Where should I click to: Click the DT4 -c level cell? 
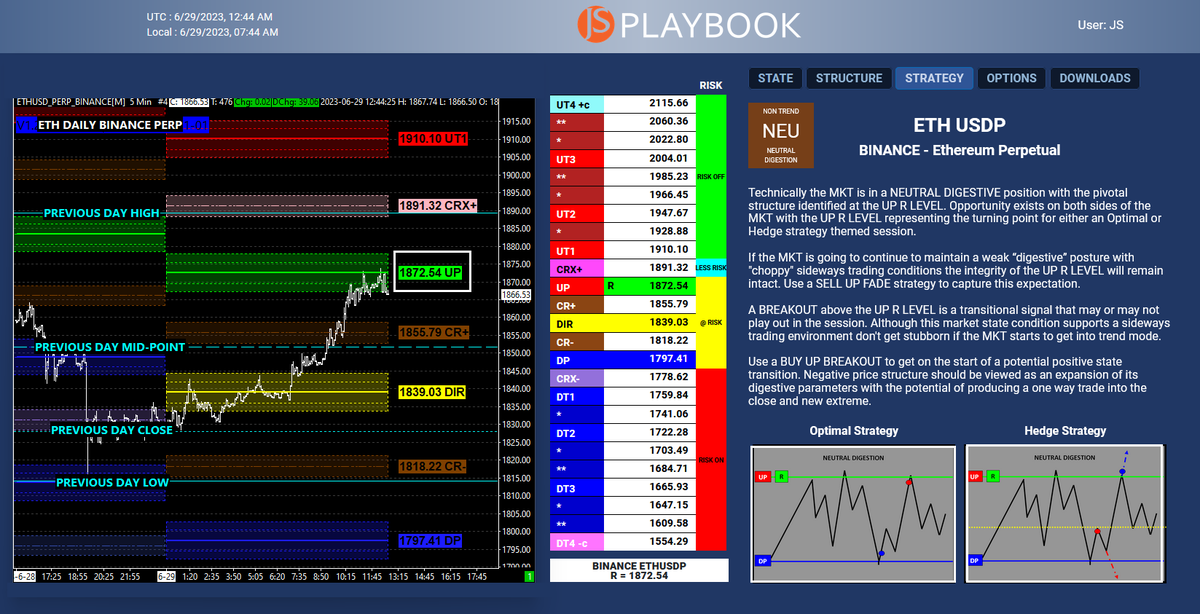578,541
